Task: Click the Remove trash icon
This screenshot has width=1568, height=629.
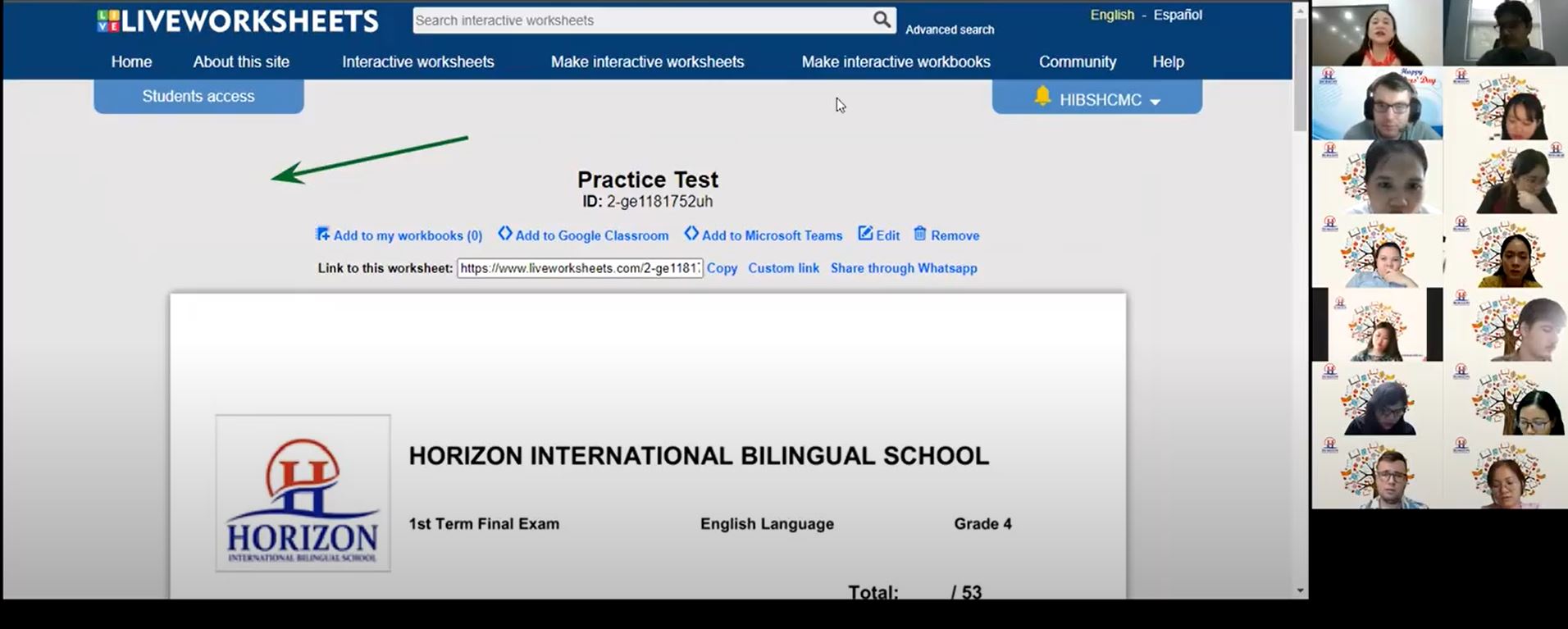Action: (x=920, y=234)
